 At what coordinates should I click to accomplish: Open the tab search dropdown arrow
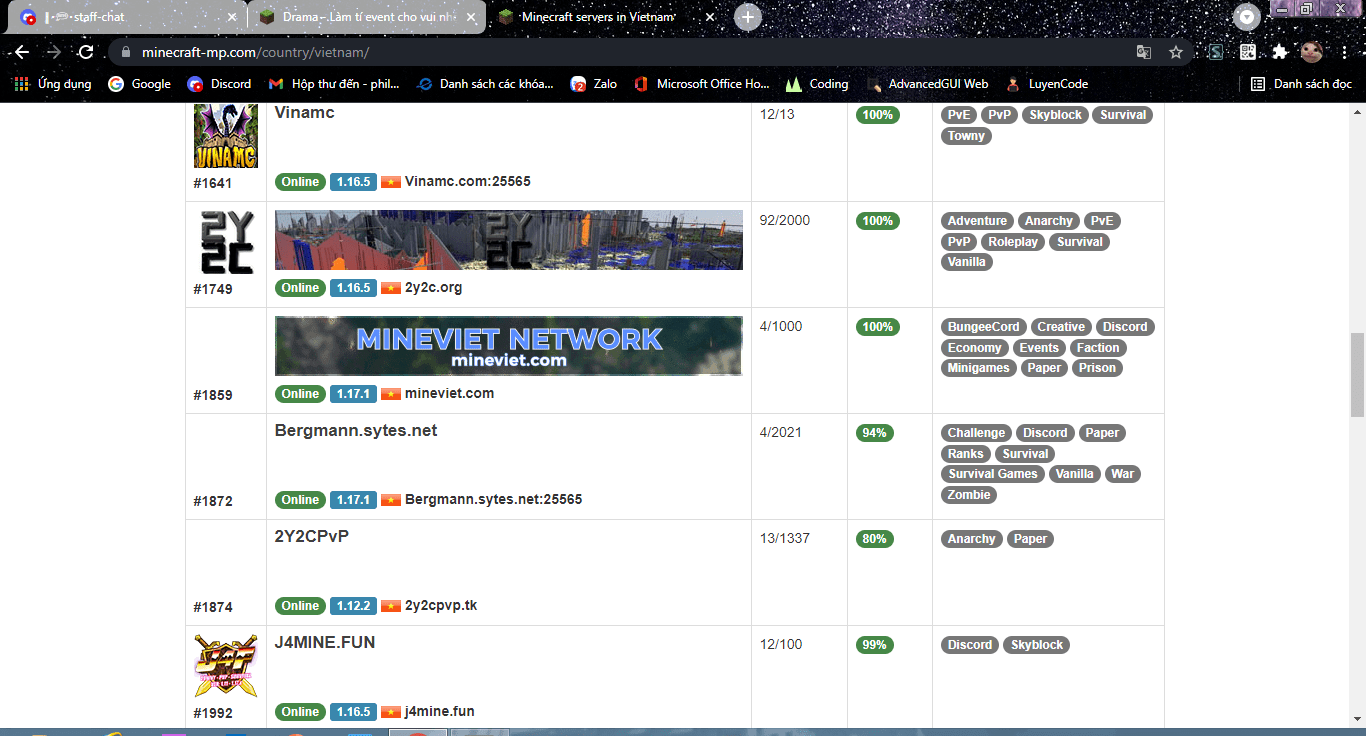1246,17
